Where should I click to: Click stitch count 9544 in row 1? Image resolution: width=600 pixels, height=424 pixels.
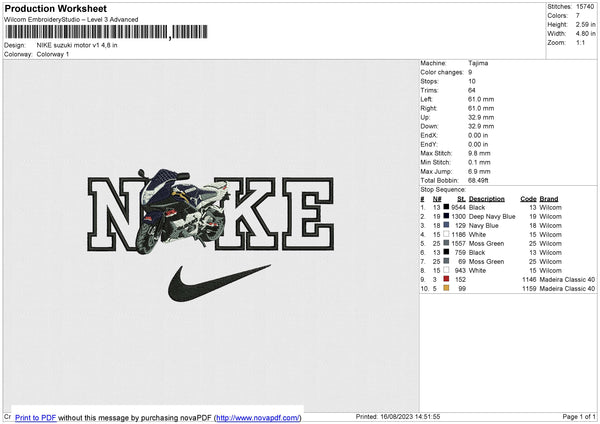coord(458,207)
